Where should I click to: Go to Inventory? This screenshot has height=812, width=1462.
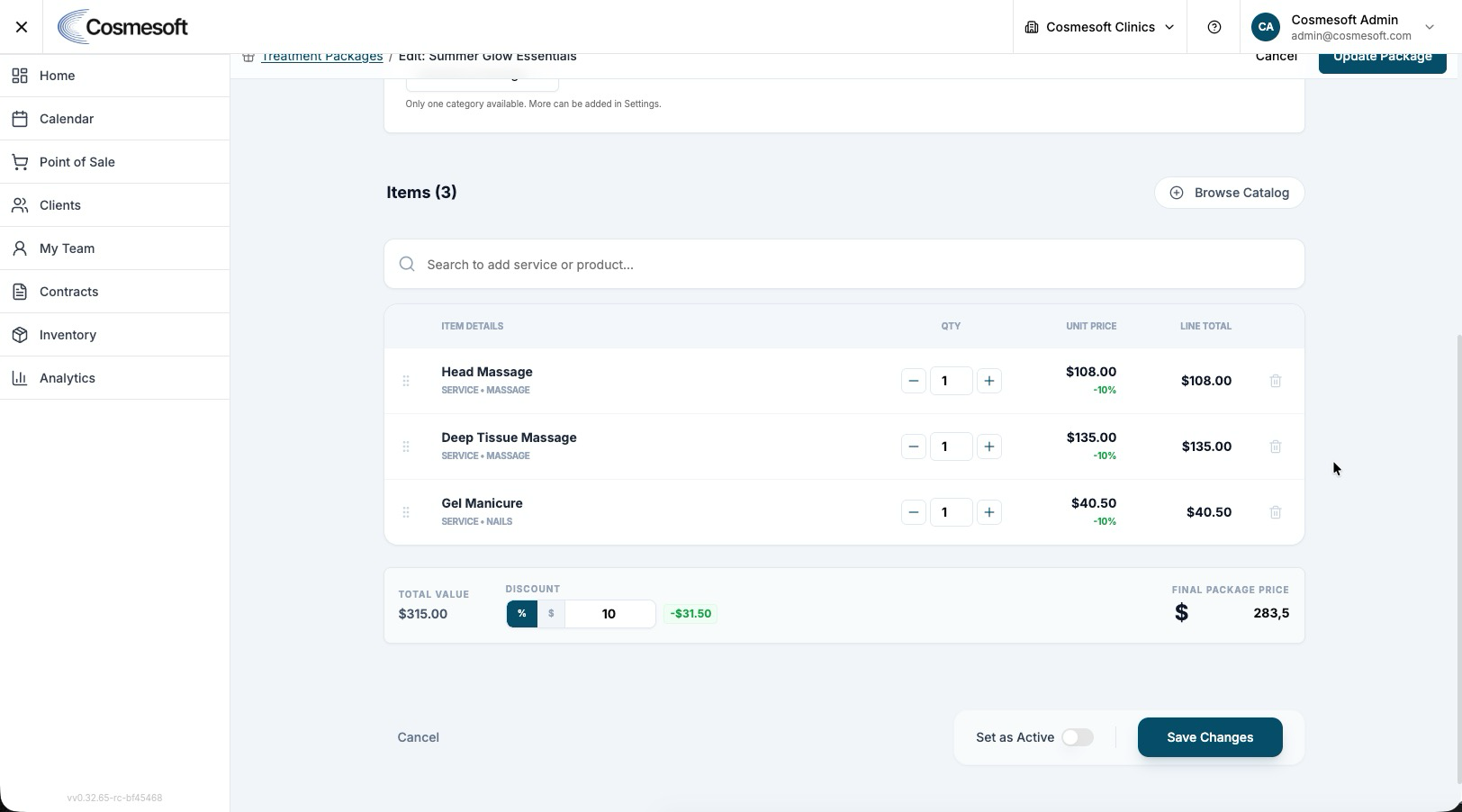115,335
